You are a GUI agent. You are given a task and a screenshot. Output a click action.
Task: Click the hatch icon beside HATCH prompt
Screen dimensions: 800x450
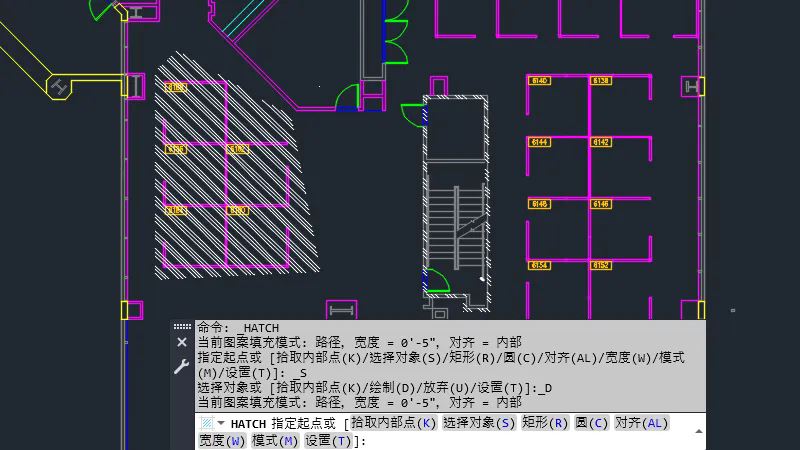click(x=207, y=423)
